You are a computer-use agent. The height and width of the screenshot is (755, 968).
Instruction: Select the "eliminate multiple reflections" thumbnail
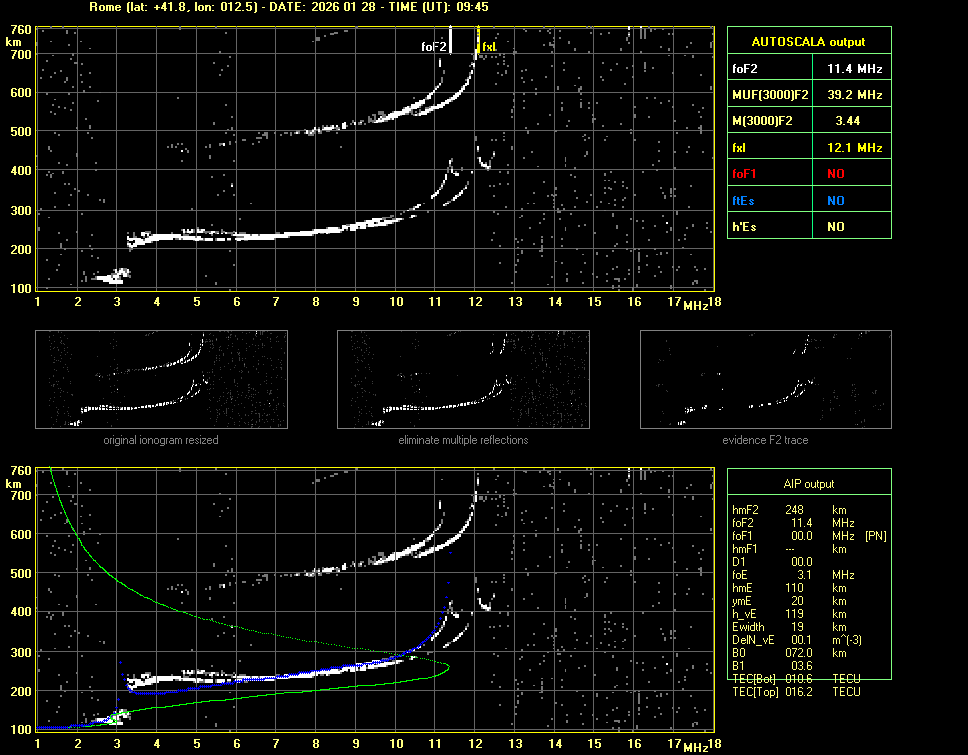463,379
